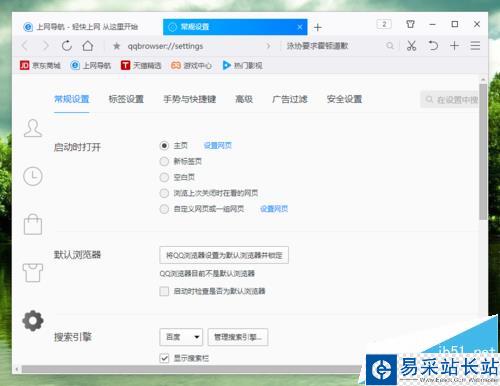Switch to 手势与快捷键 settings tab
Screen dimensions: 500x386
click(190, 99)
